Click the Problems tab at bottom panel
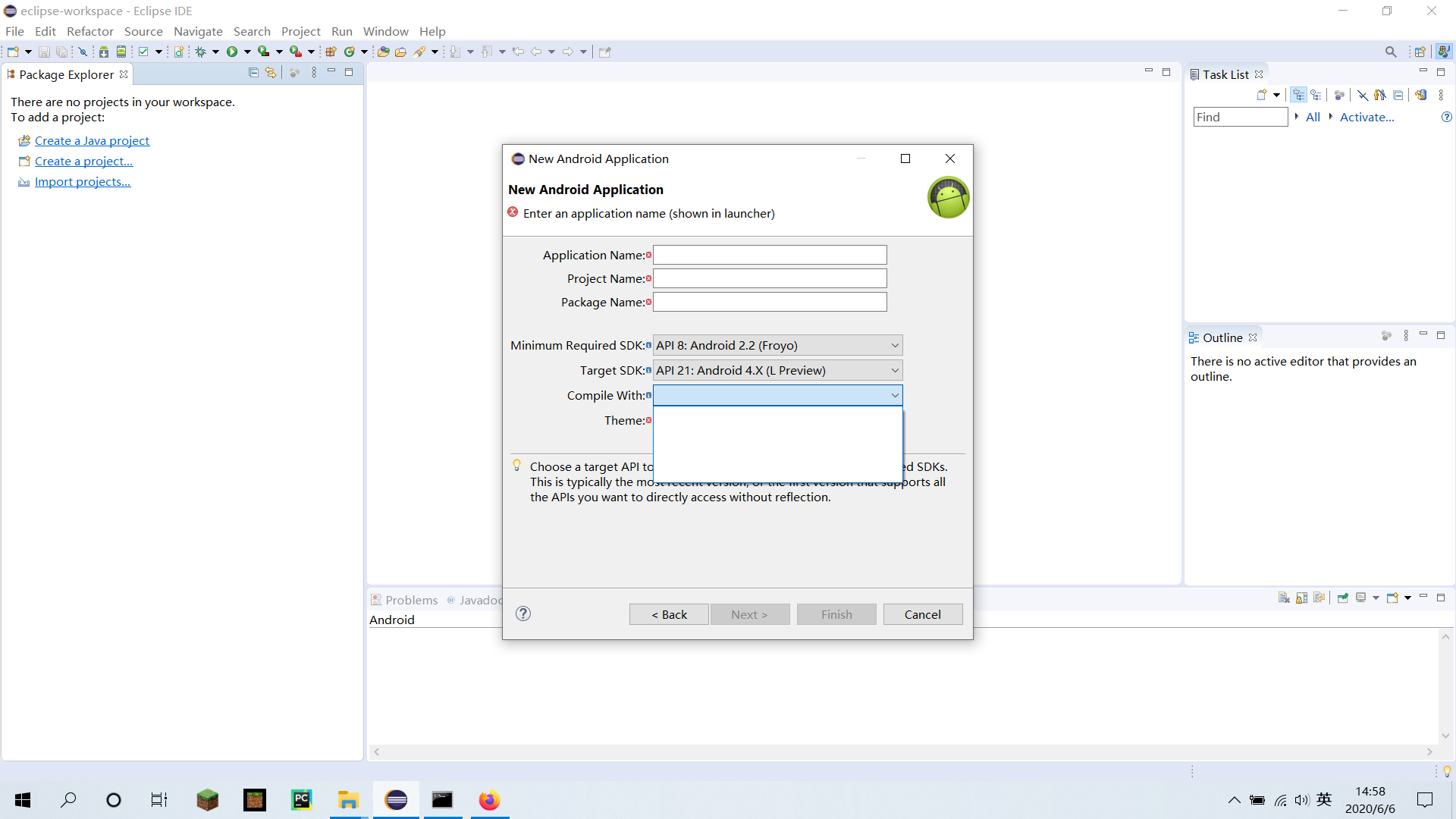 (410, 599)
